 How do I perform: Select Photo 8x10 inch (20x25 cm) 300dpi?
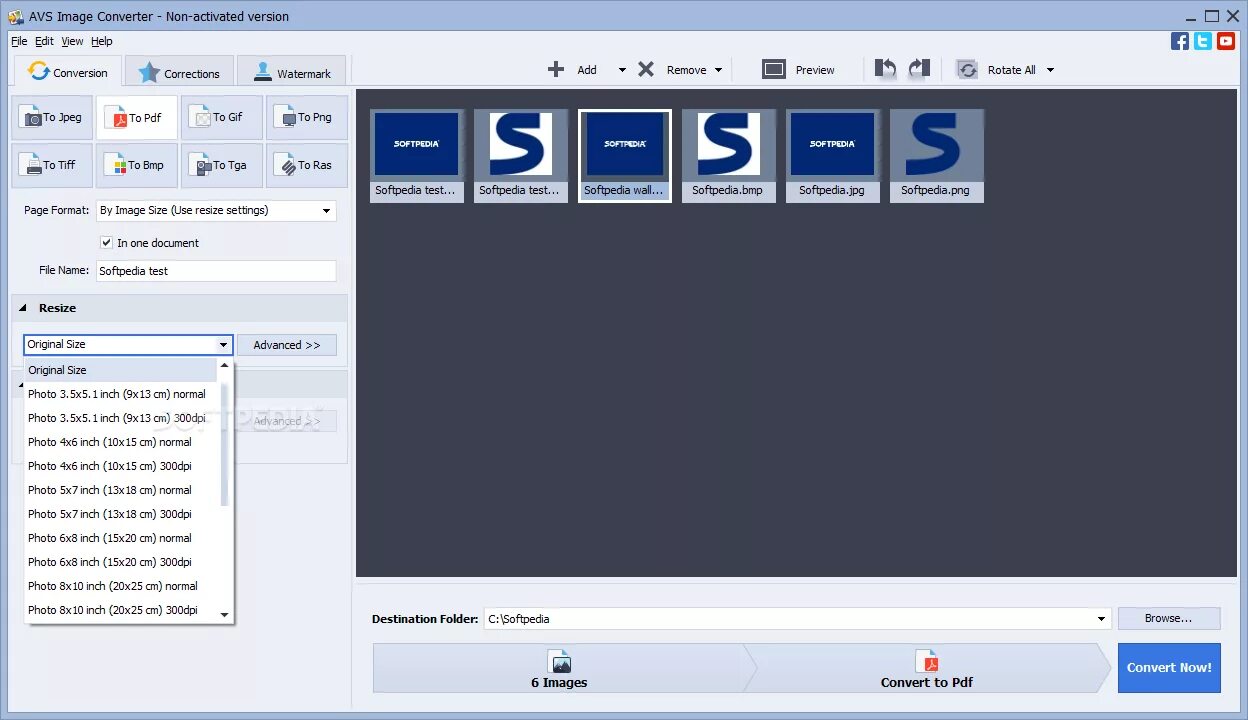pyautogui.click(x=121, y=610)
